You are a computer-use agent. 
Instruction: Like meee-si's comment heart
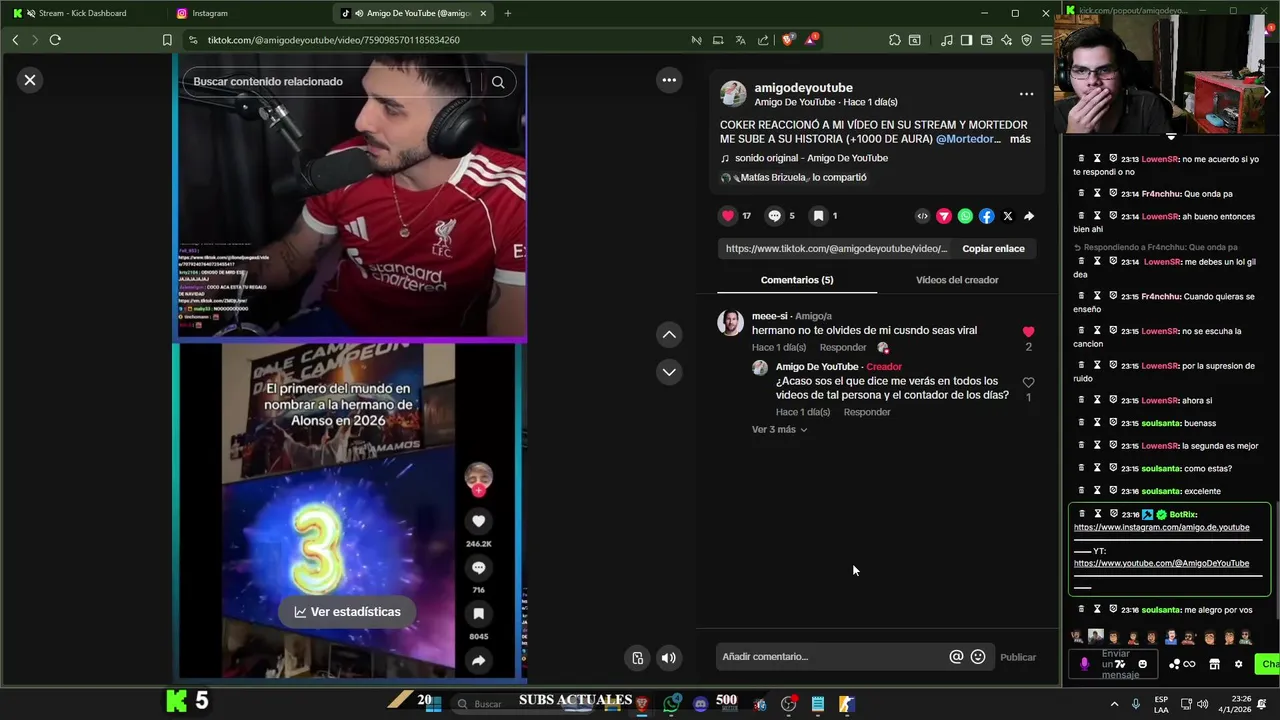point(1028,332)
